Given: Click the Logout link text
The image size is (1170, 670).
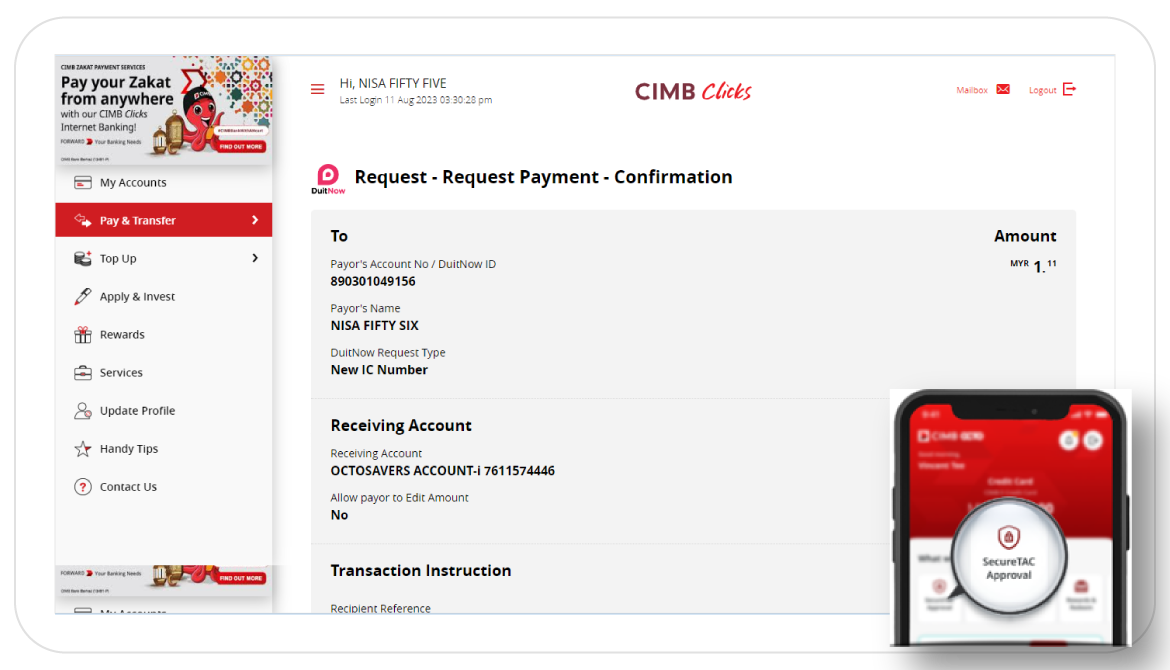Looking at the screenshot, I should click(1042, 90).
